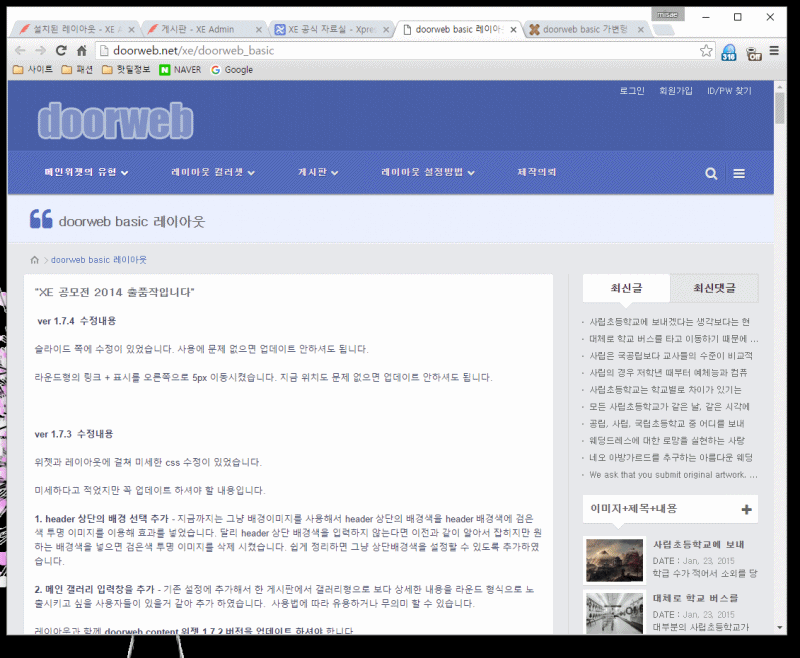Click the home icon in the breadcrumb
This screenshot has height=658, width=800.
point(36,260)
